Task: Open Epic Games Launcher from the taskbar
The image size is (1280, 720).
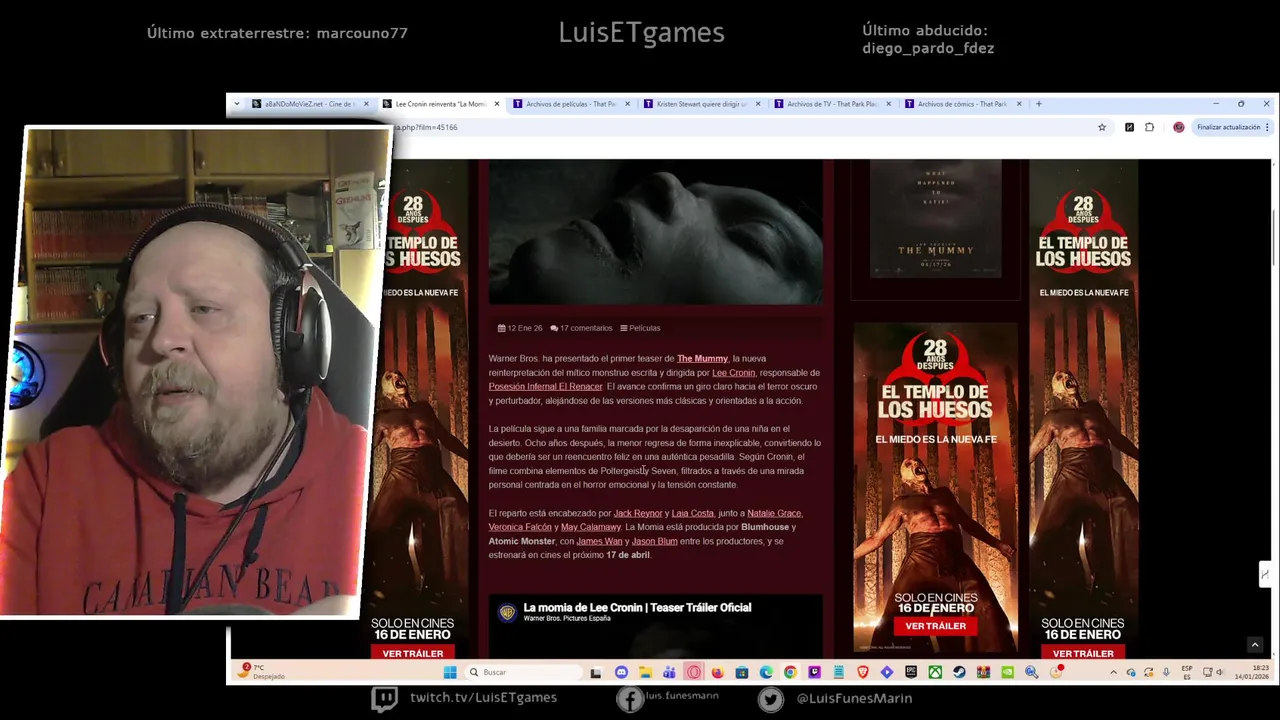Action: pyautogui.click(x=911, y=672)
